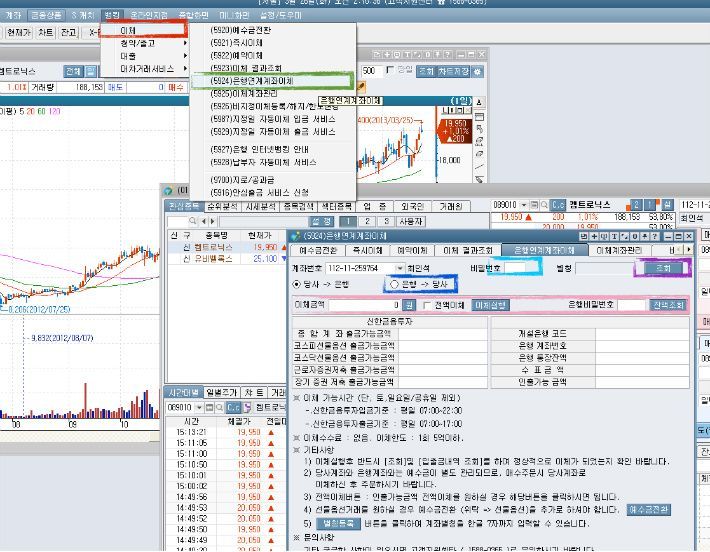The height and width of the screenshot is (552, 710).
Task: Open the 금융상품 top menu
Action: coord(47,15)
